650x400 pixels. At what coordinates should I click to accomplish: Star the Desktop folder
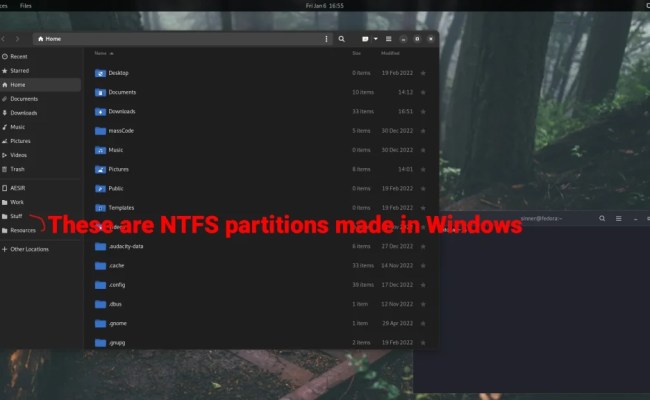423,73
